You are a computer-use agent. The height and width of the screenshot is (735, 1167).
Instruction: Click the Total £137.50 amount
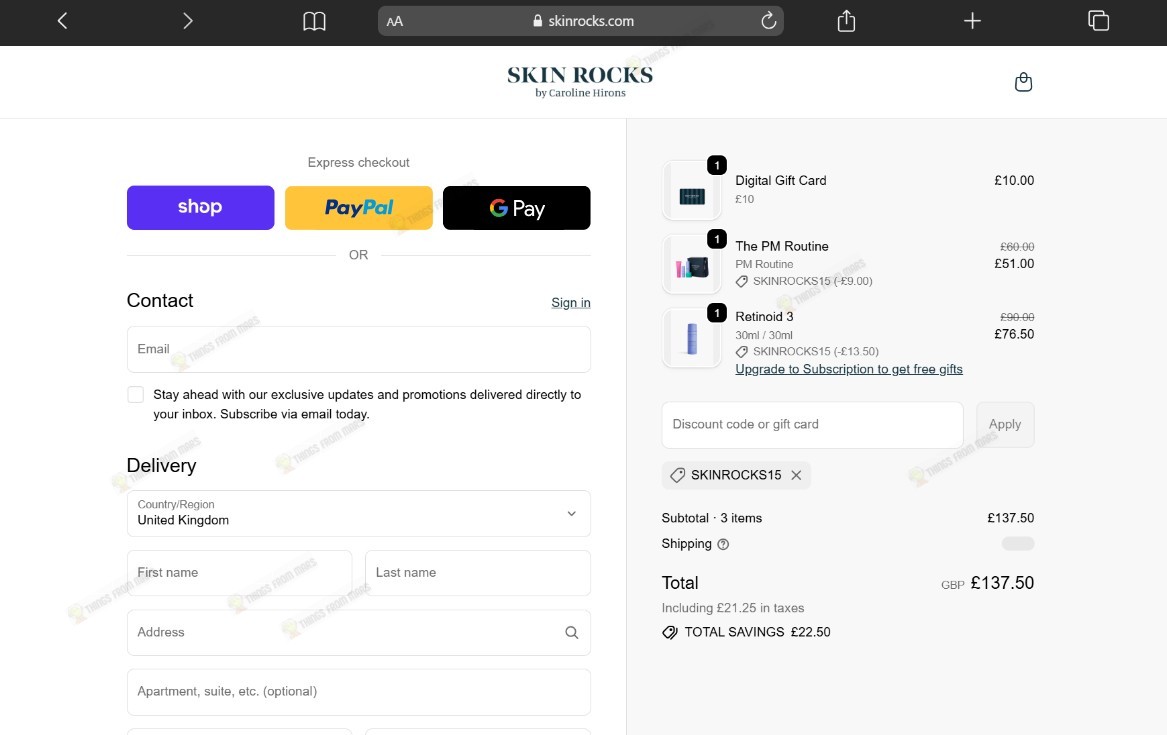1002,582
